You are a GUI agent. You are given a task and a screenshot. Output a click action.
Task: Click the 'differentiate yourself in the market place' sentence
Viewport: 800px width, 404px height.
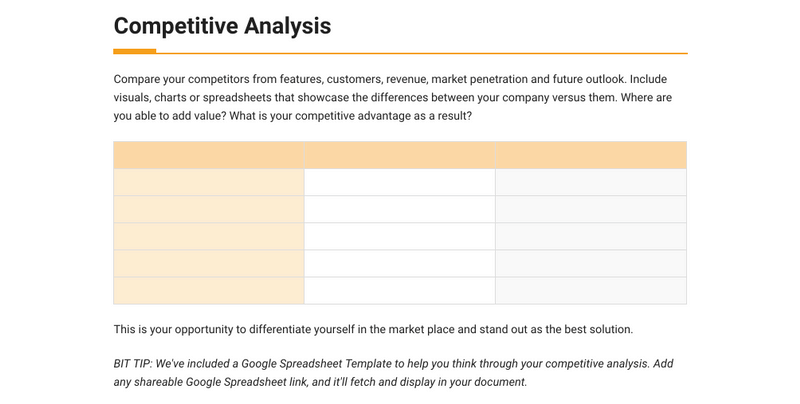click(x=373, y=329)
